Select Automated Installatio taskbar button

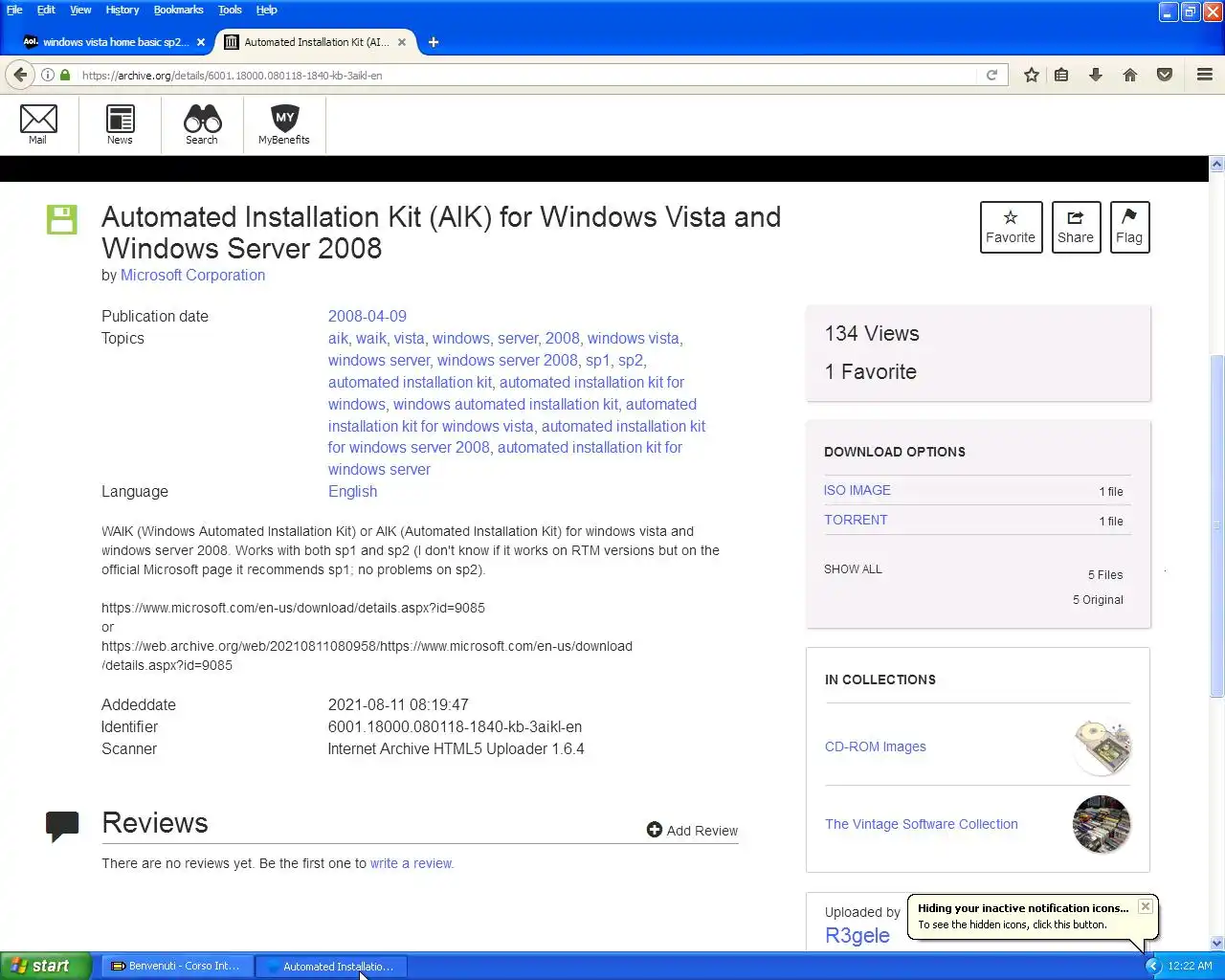tap(331, 966)
